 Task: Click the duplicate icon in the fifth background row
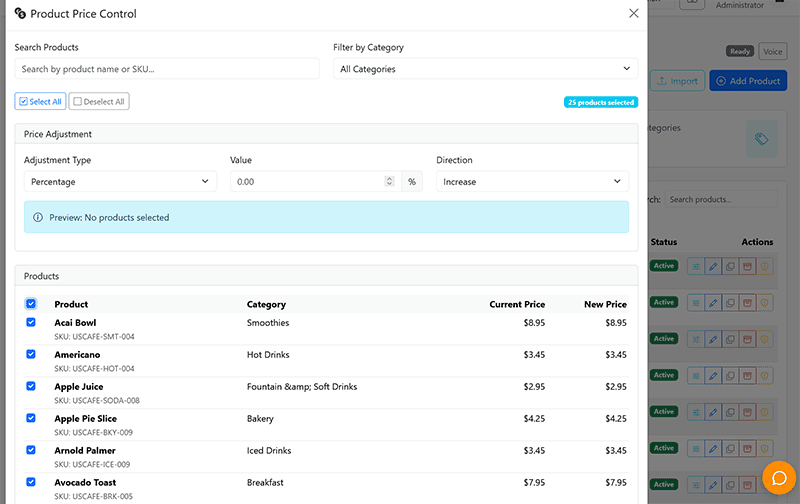tap(730, 412)
